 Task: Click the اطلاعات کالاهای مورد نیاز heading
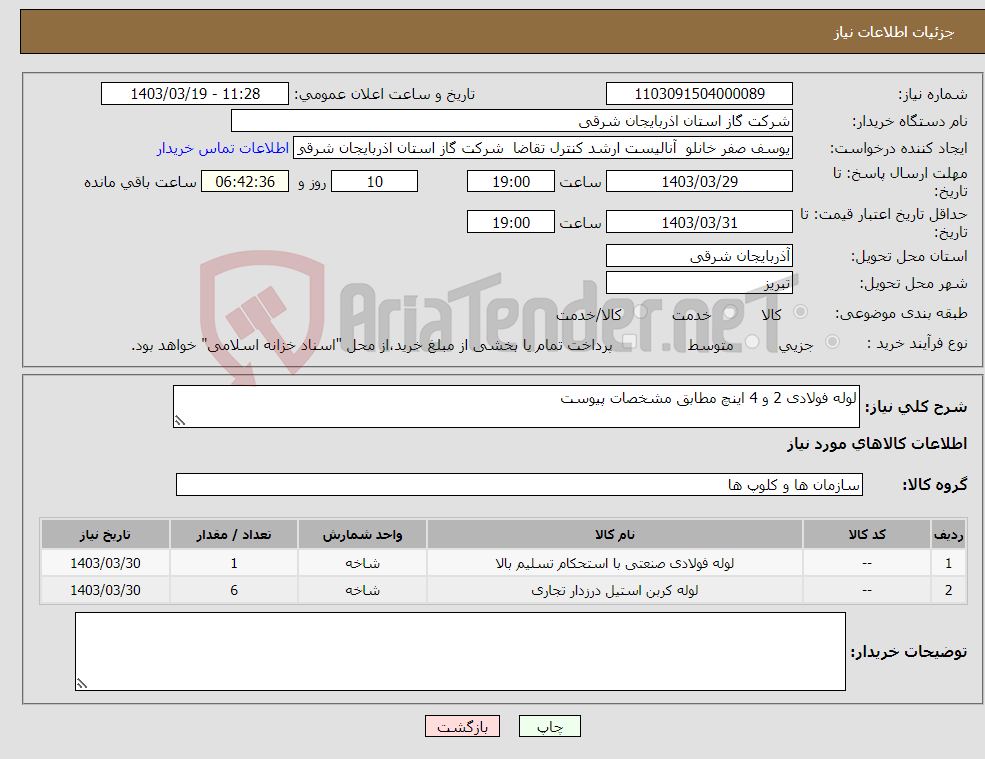(877, 444)
